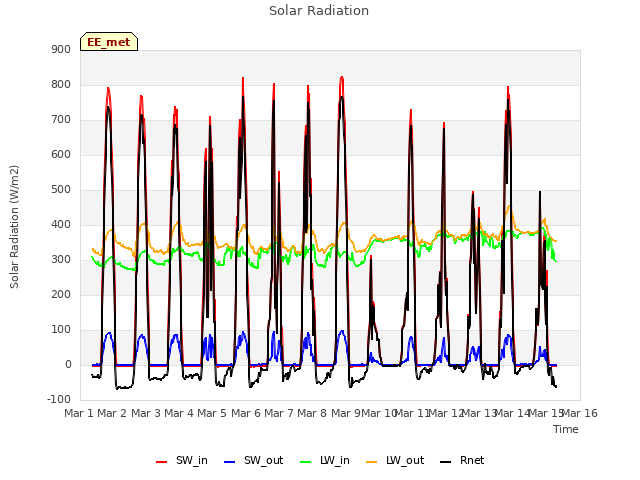Click the blue SW_out legend swatch
This screenshot has height=480, width=640.
coord(230,462)
